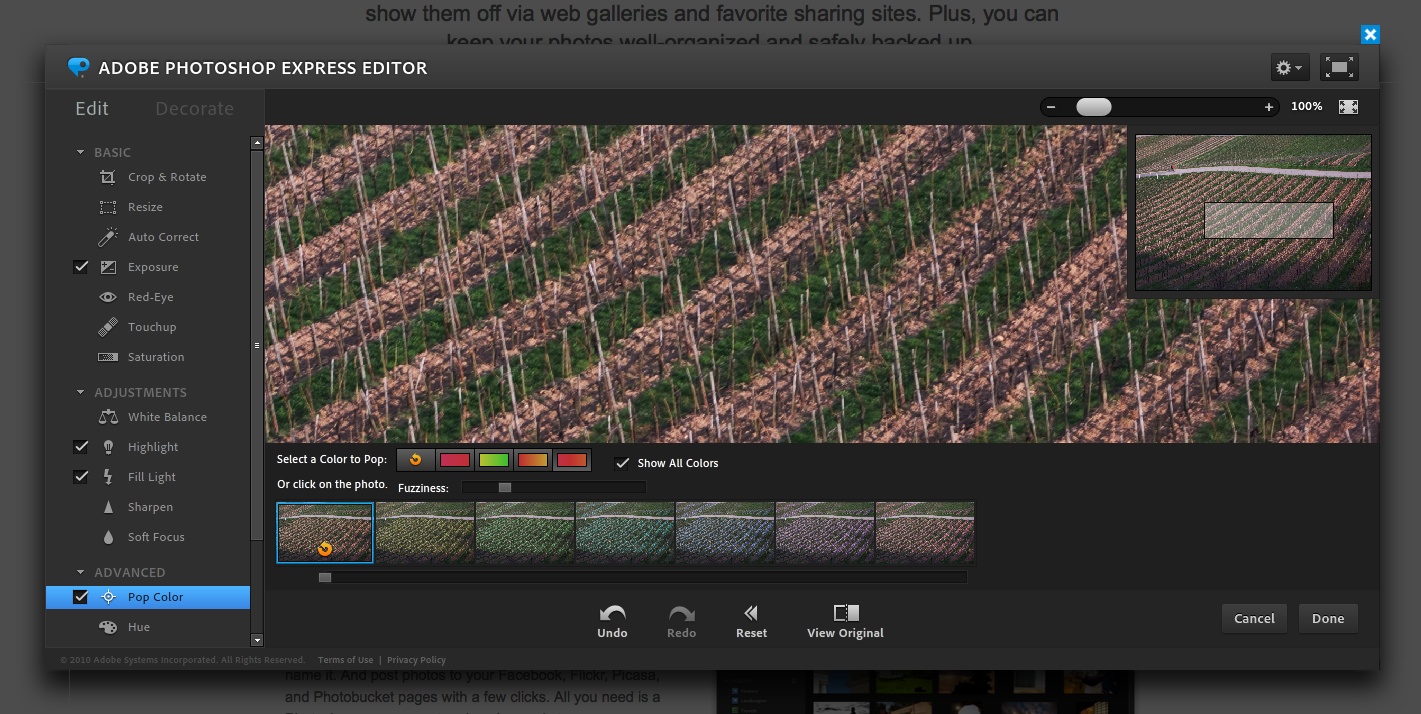The height and width of the screenshot is (714, 1421).
Task: Click the Pop Color crosshair icon
Action: [x=108, y=597]
